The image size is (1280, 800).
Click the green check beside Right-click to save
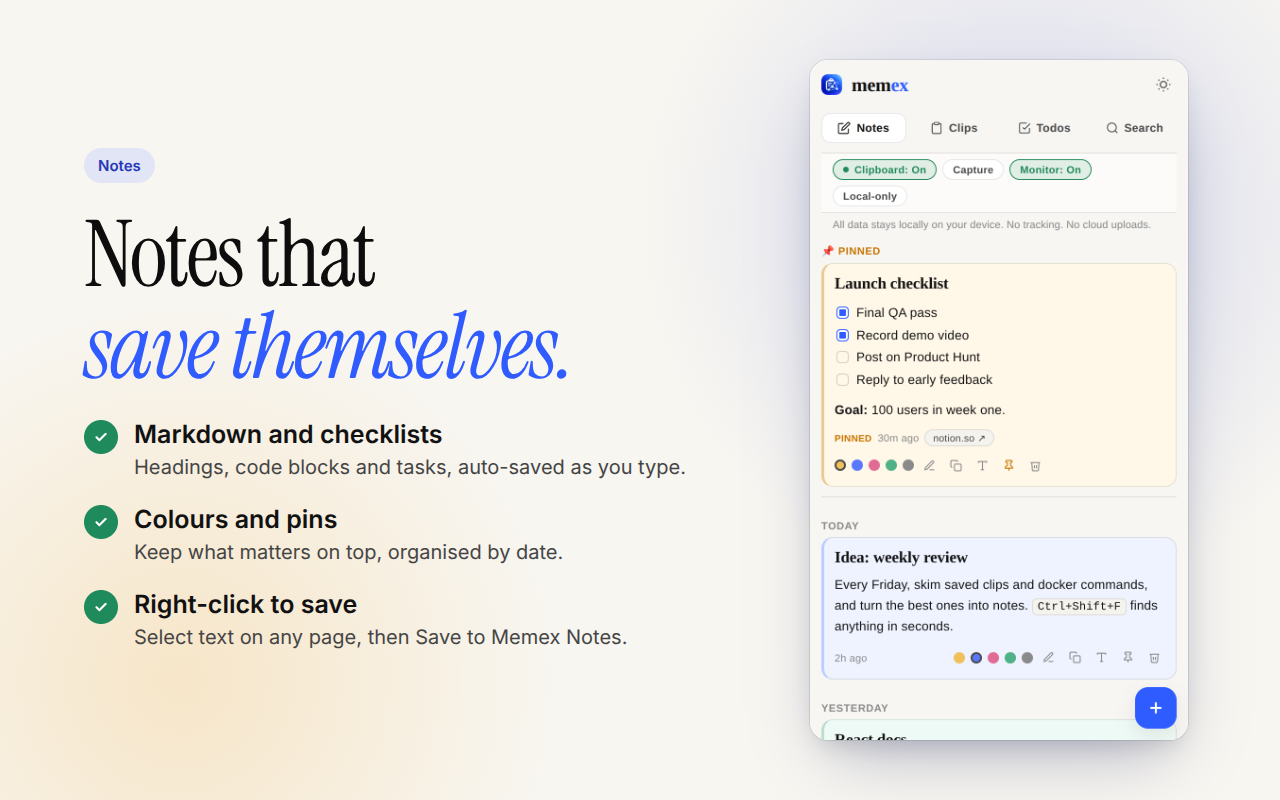[101, 607]
